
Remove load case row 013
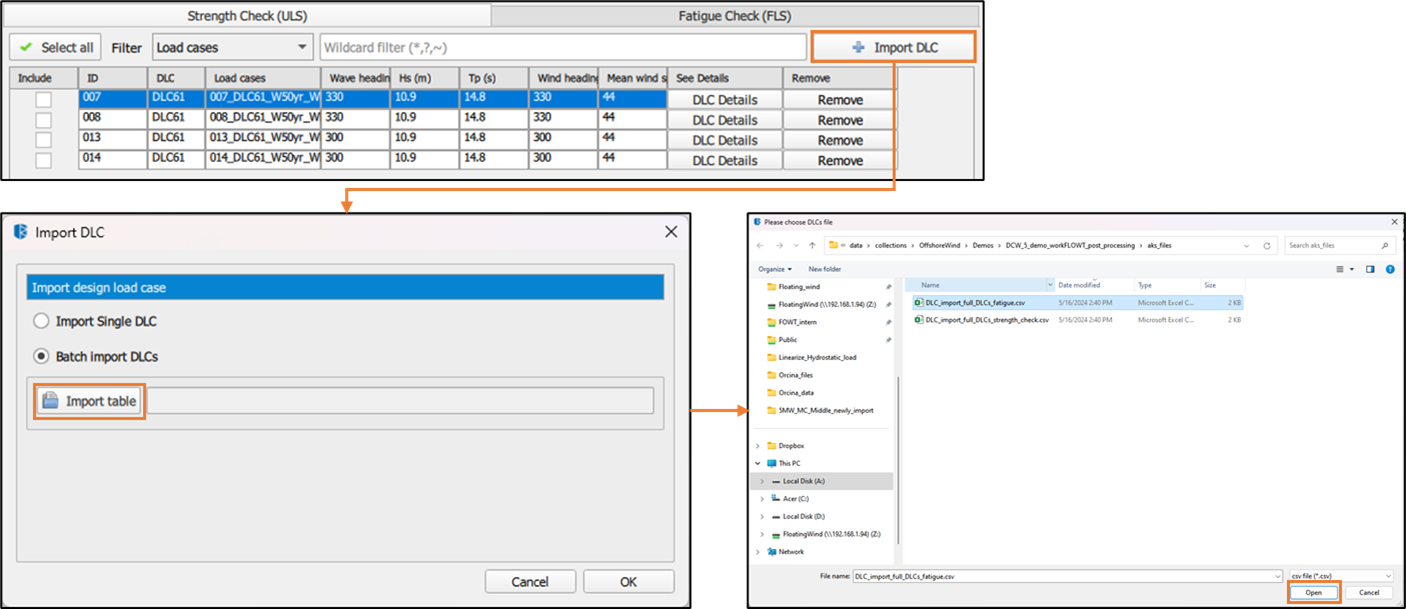coord(840,140)
